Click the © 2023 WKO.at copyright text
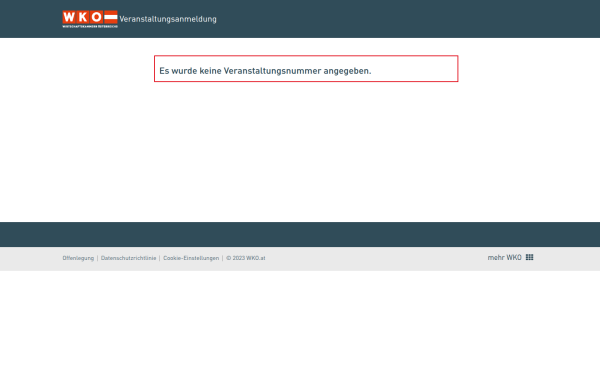The image size is (600, 375). [246, 258]
